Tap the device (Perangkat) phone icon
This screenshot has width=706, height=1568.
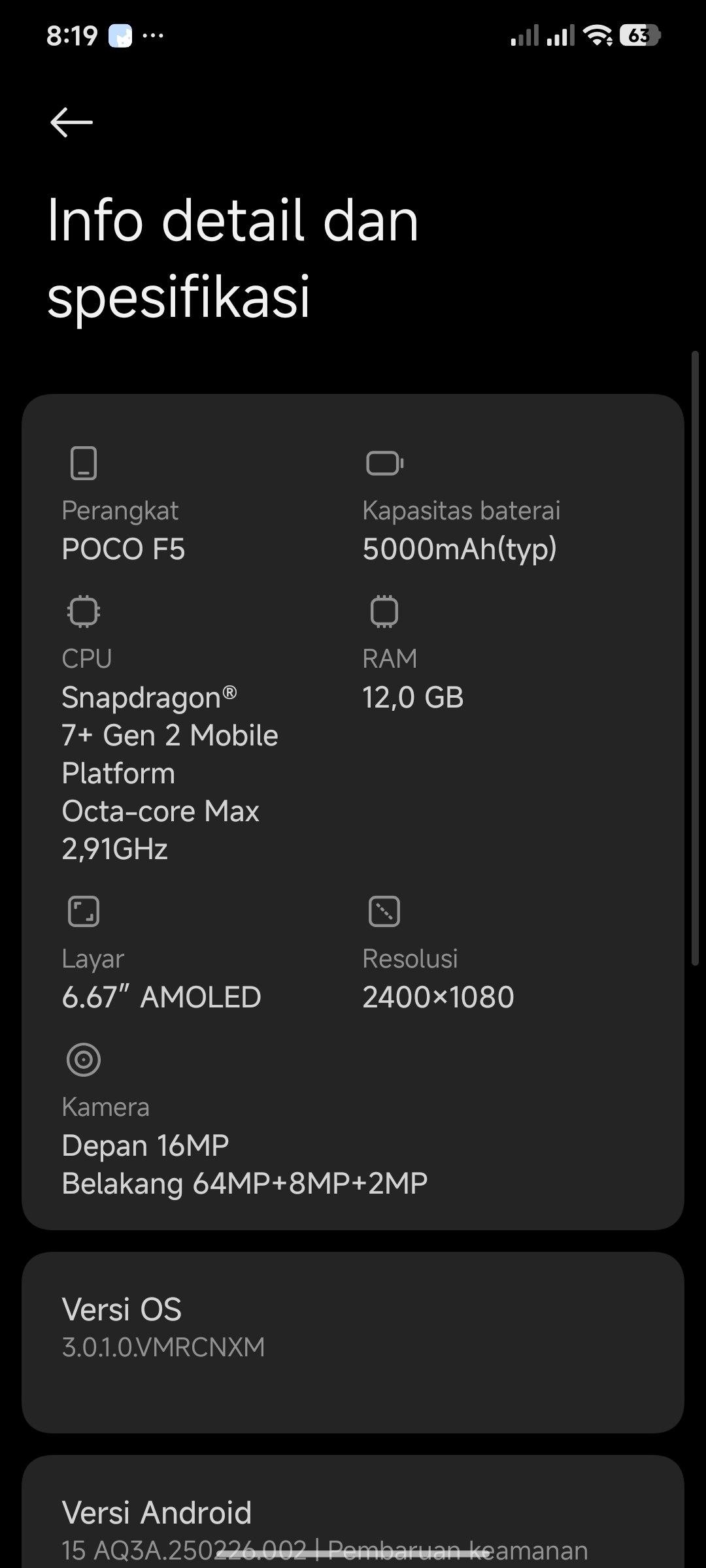[84, 463]
